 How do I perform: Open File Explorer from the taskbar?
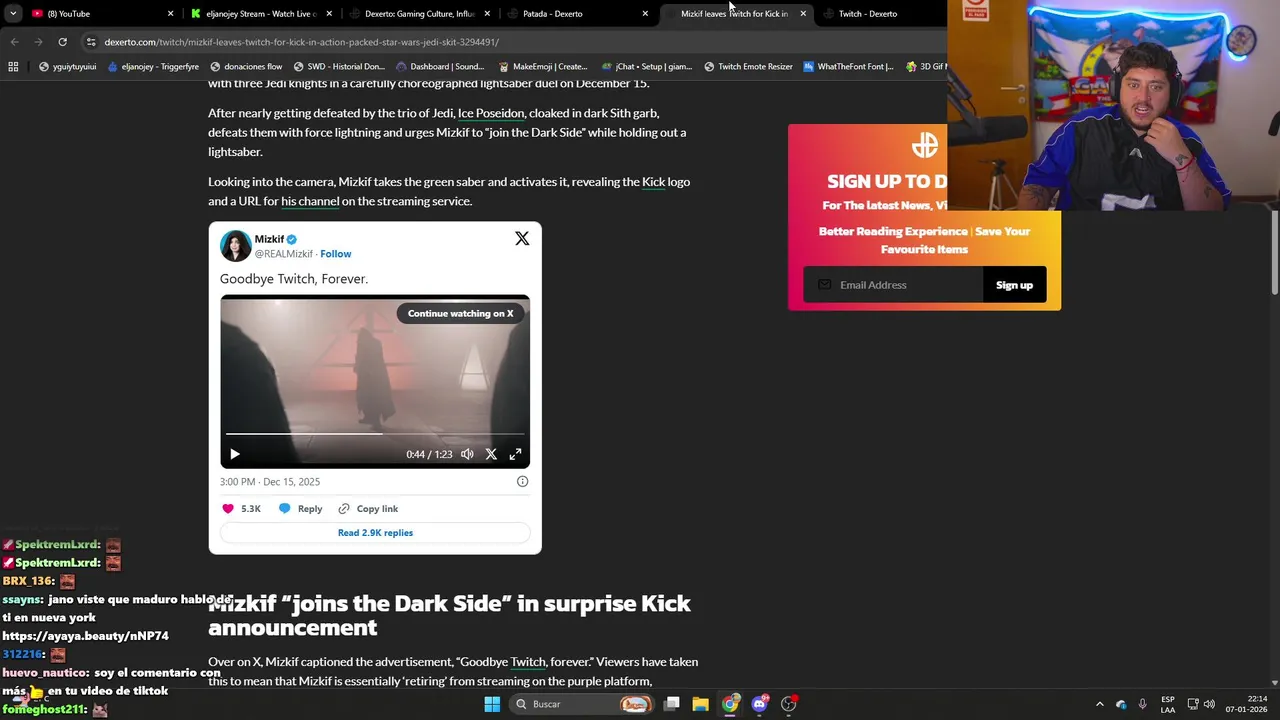click(701, 704)
